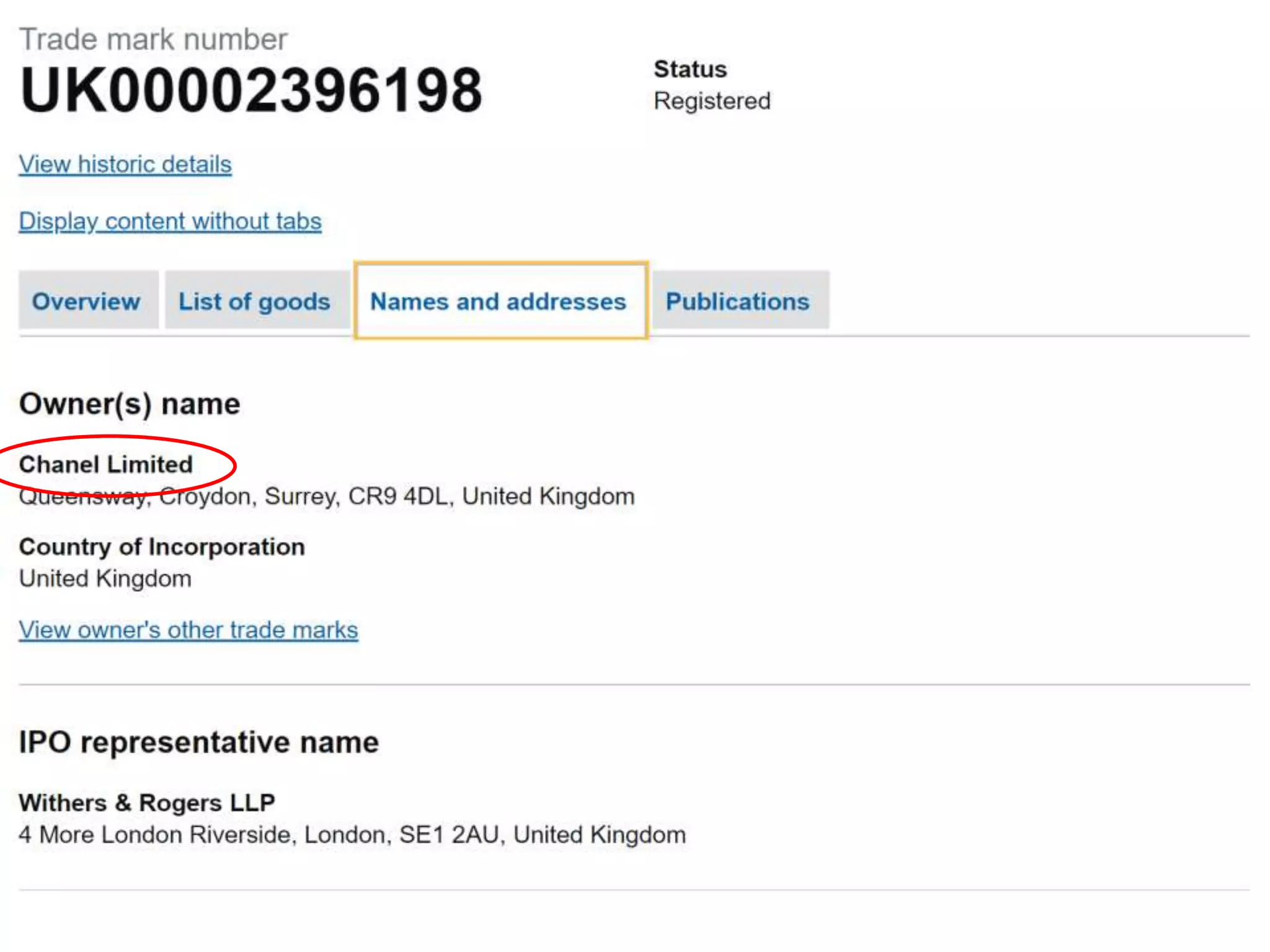Screen dimensions: 1270x952
Task: Click United Kingdom under Country of Incorporation
Action: (x=105, y=579)
